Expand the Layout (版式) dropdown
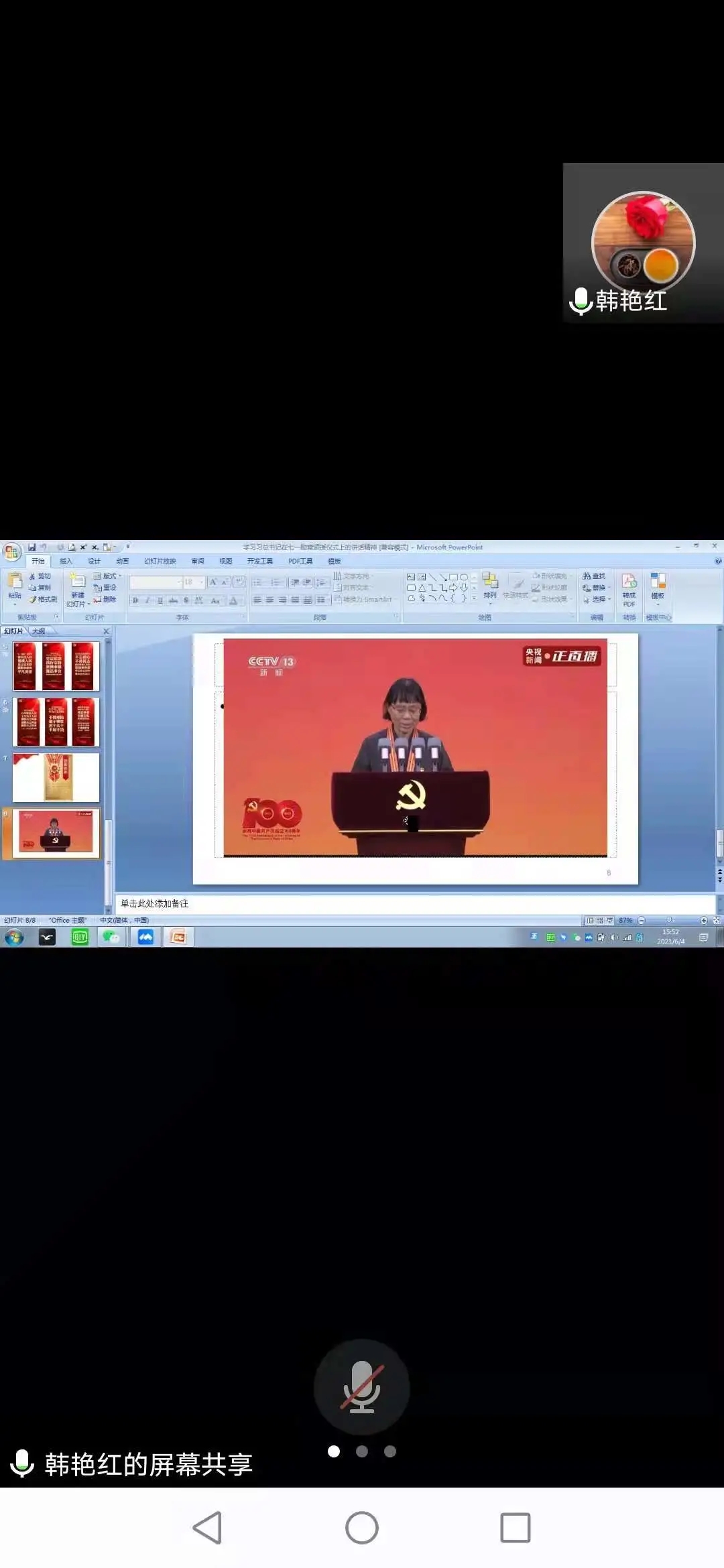 point(109,576)
